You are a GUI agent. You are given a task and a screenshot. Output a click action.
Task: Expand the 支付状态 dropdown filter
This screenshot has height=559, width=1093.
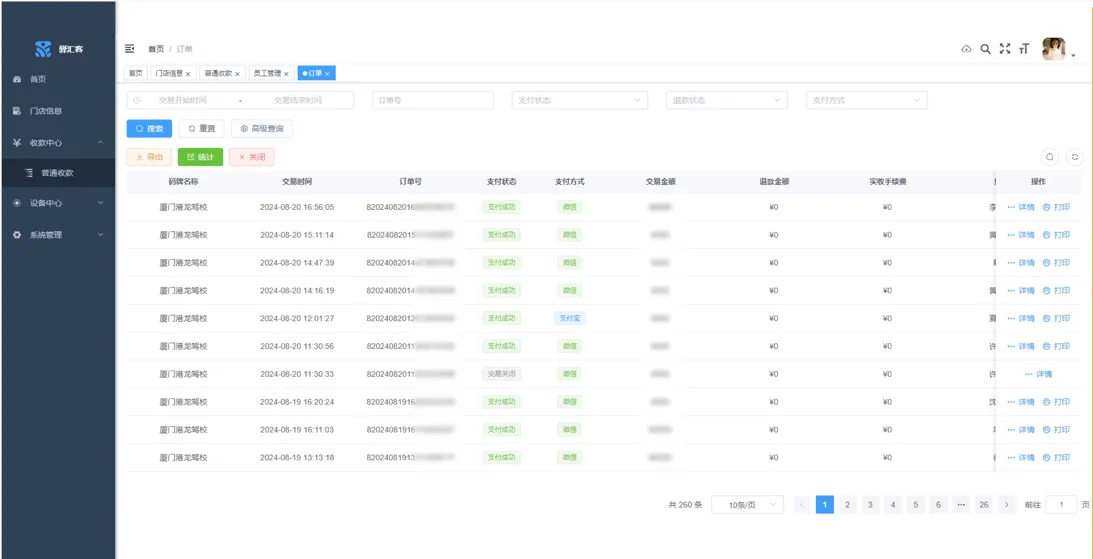pos(579,100)
